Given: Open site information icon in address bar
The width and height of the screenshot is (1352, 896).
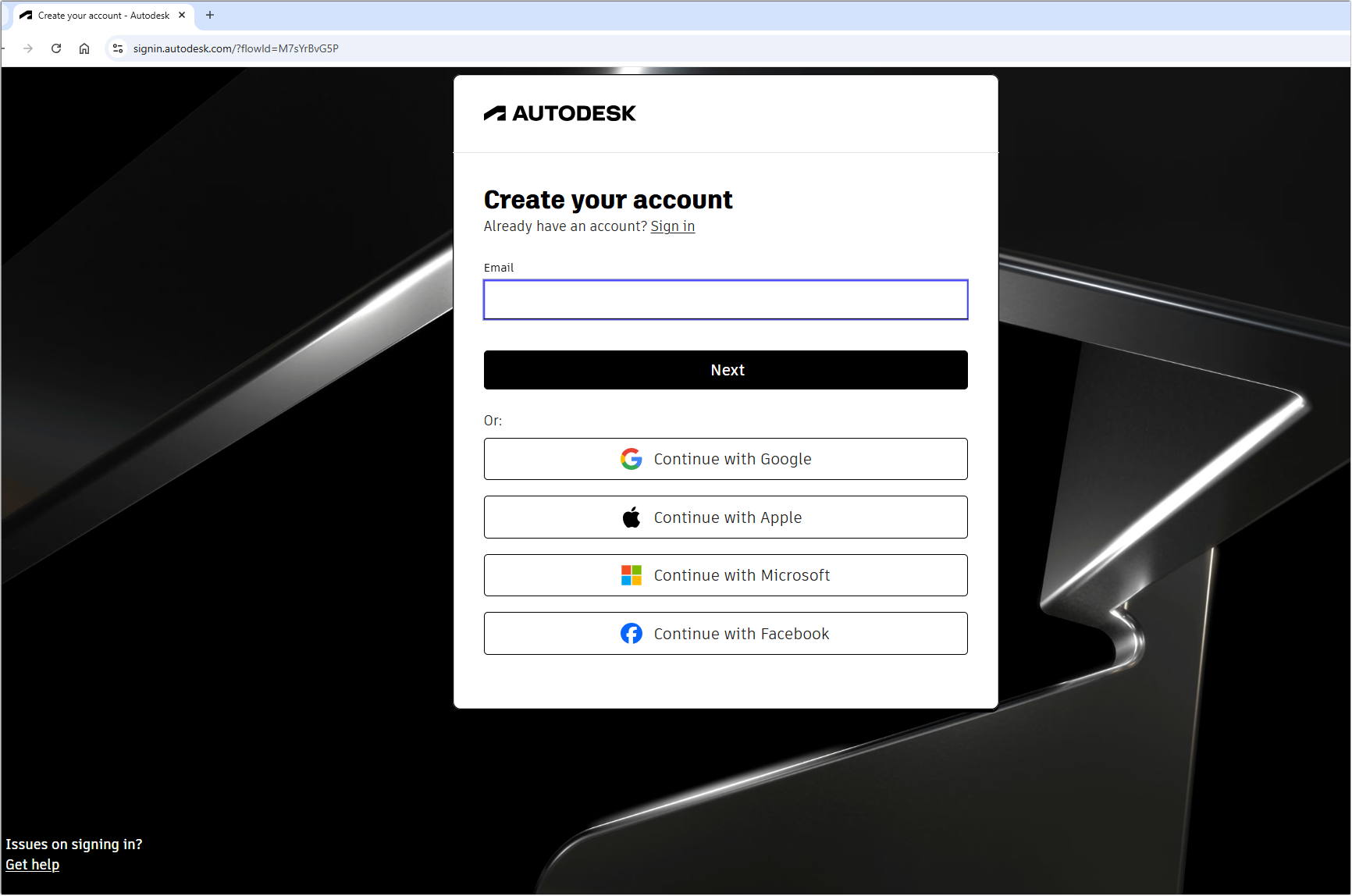Looking at the screenshot, I should coord(118,48).
